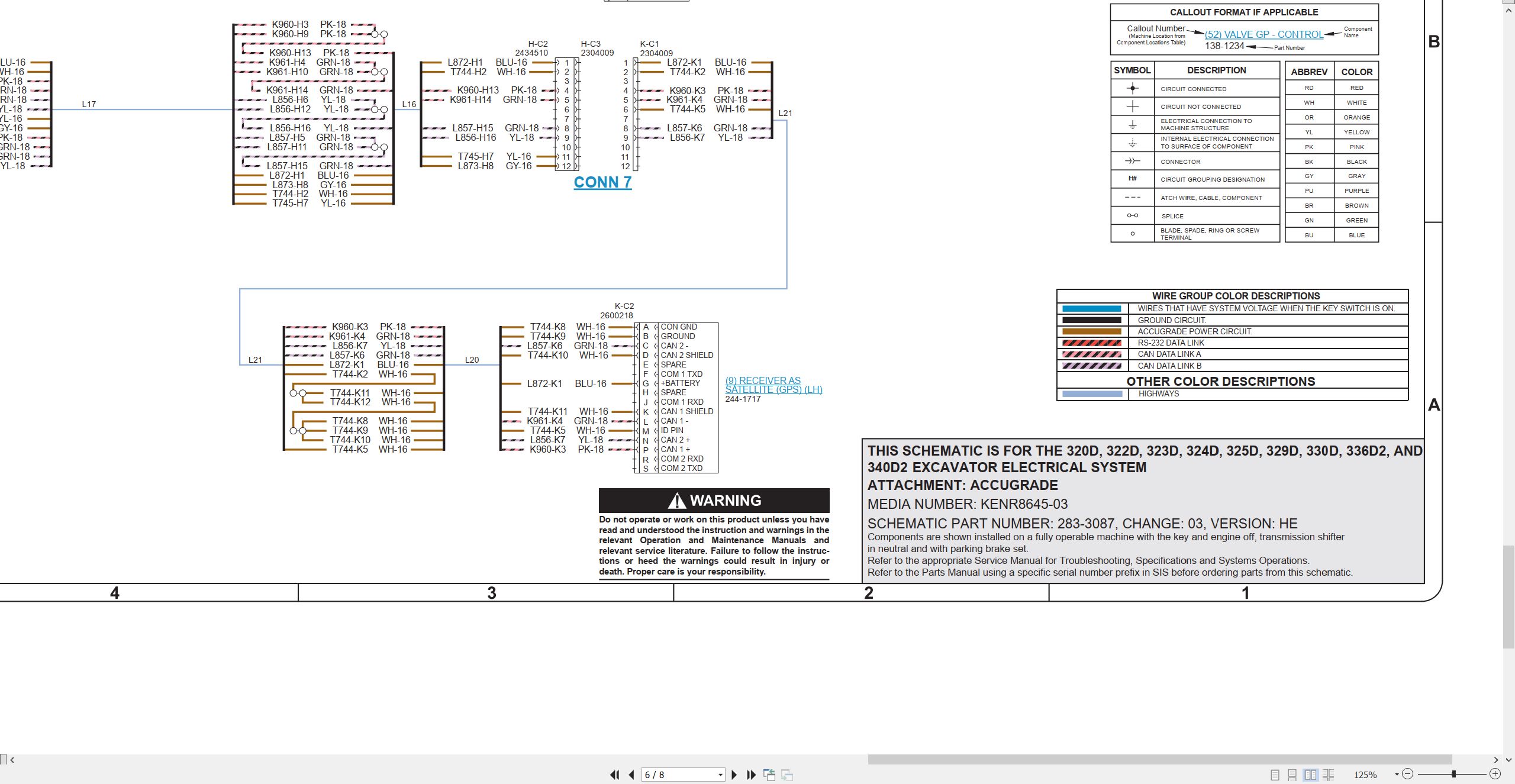Viewport: 1515px width, 784px height.
Task: Click the MEDIA NUMBER: KENR8645-03 text
Action: [968, 504]
